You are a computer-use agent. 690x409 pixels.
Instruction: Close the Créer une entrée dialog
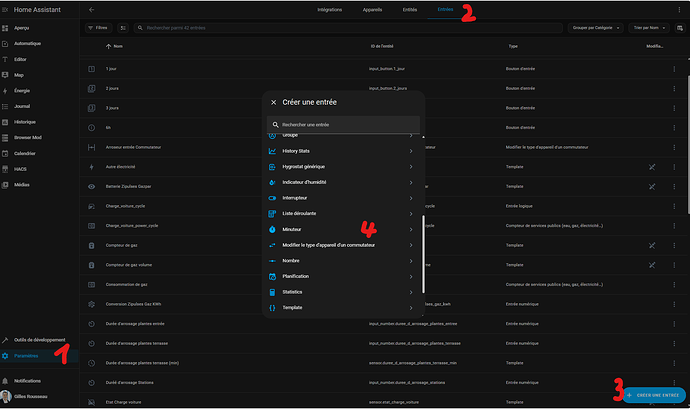pos(273,102)
